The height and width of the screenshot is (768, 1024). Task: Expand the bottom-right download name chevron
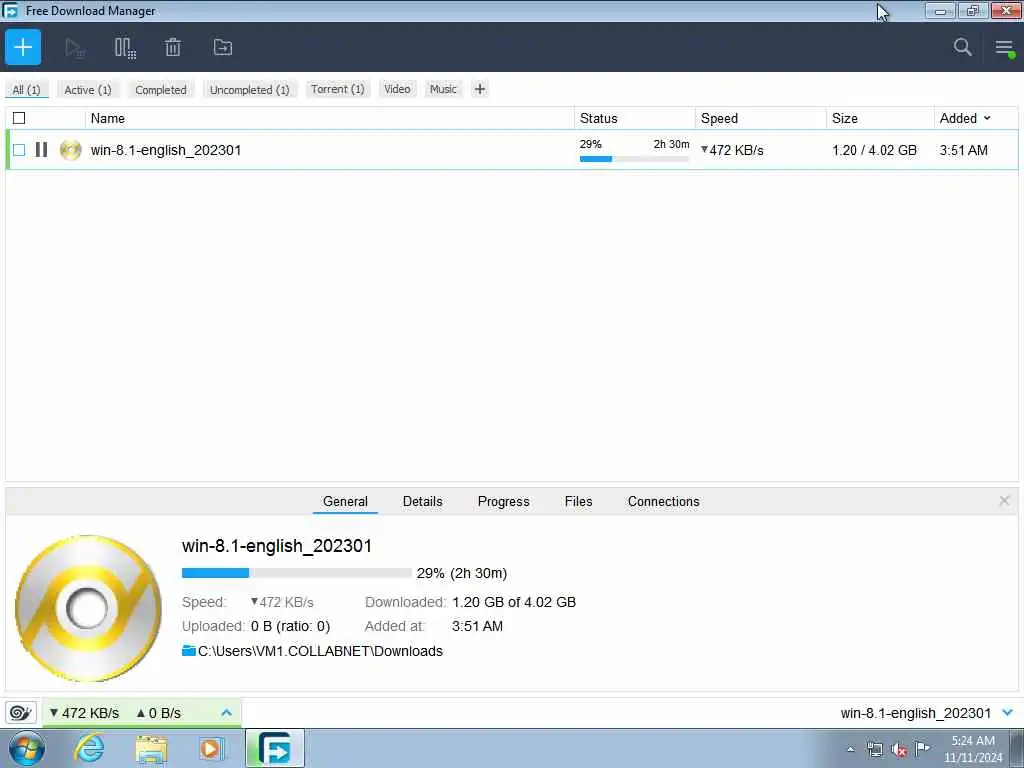click(x=1008, y=712)
